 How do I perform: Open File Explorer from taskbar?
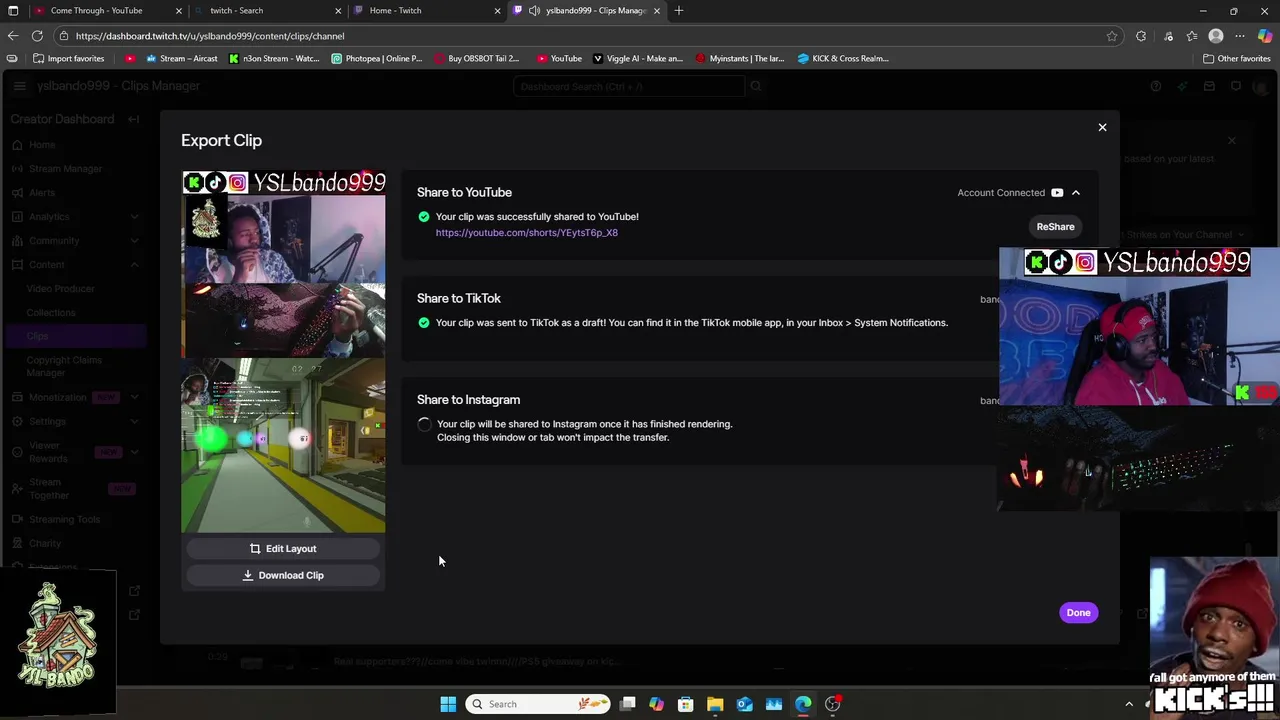point(715,704)
